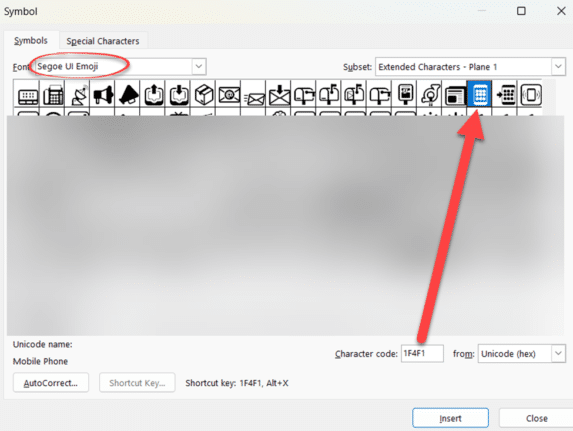Open the Subset dropdown
The image size is (573, 431).
pos(558,67)
